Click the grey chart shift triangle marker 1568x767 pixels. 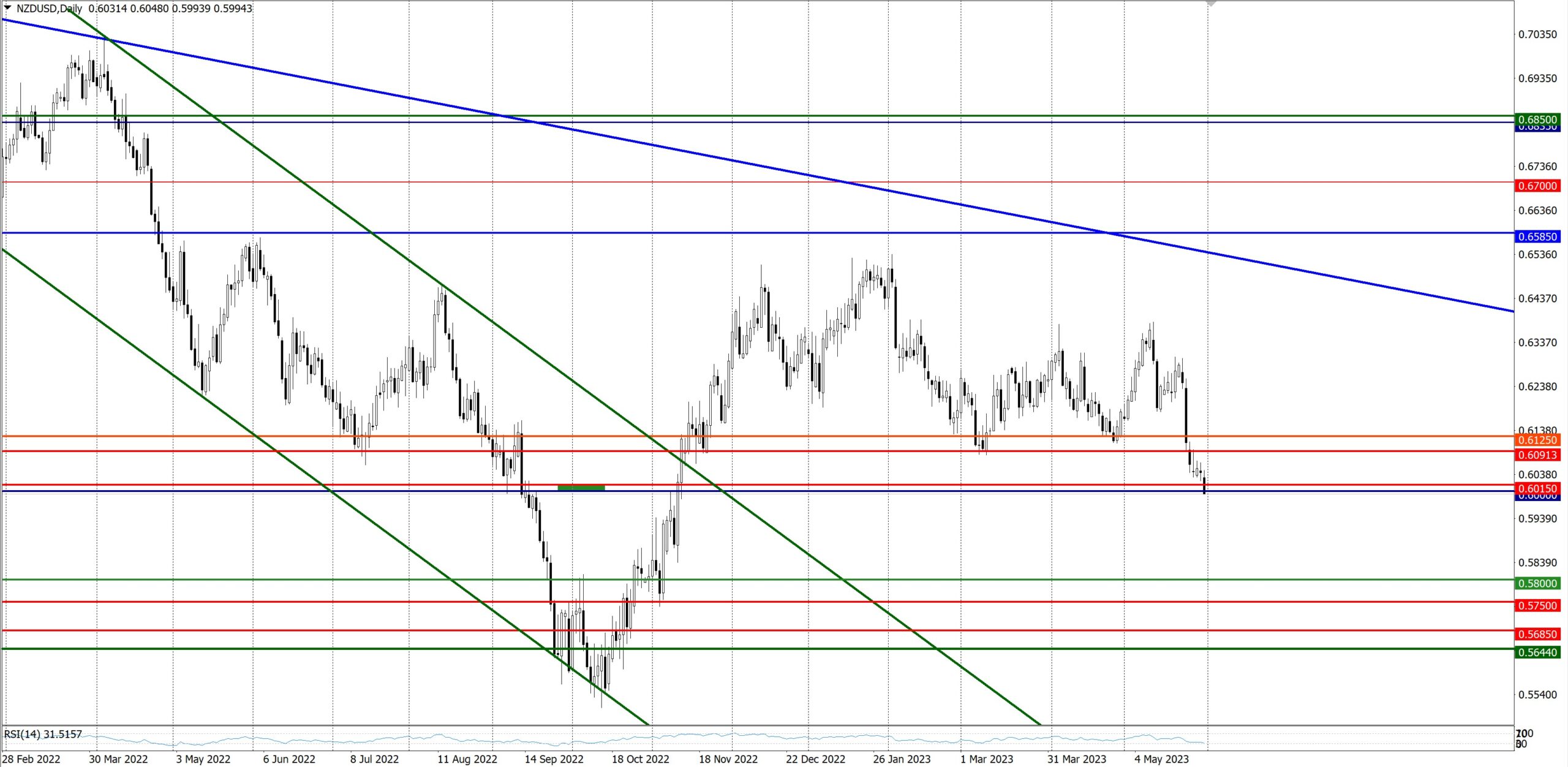coord(1211,4)
